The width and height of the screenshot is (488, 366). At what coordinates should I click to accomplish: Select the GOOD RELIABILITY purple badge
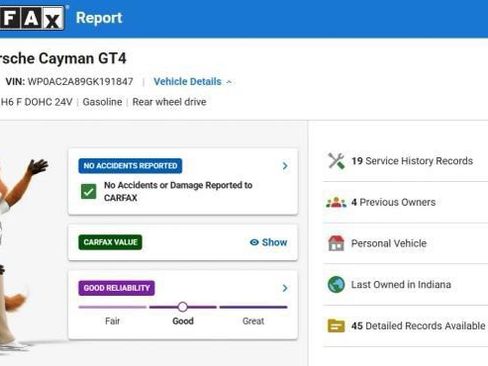tap(117, 288)
